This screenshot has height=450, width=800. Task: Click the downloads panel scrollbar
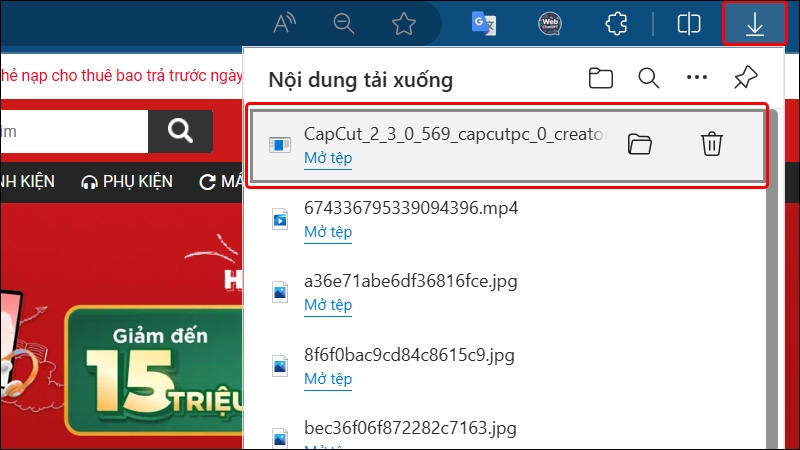coord(773,279)
